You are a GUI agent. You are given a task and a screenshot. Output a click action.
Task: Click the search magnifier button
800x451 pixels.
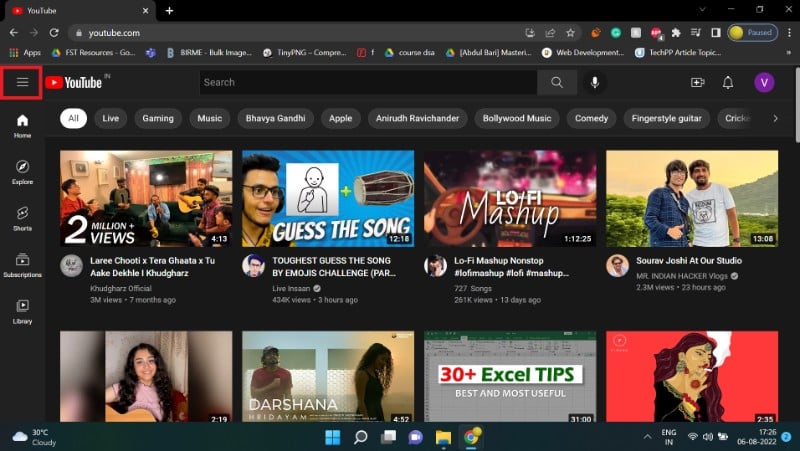(x=557, y=82)
